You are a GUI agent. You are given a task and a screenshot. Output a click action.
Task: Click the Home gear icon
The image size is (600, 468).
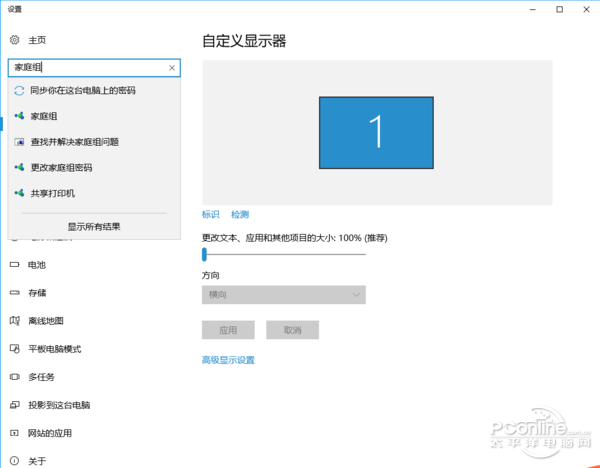coord(14,40)
